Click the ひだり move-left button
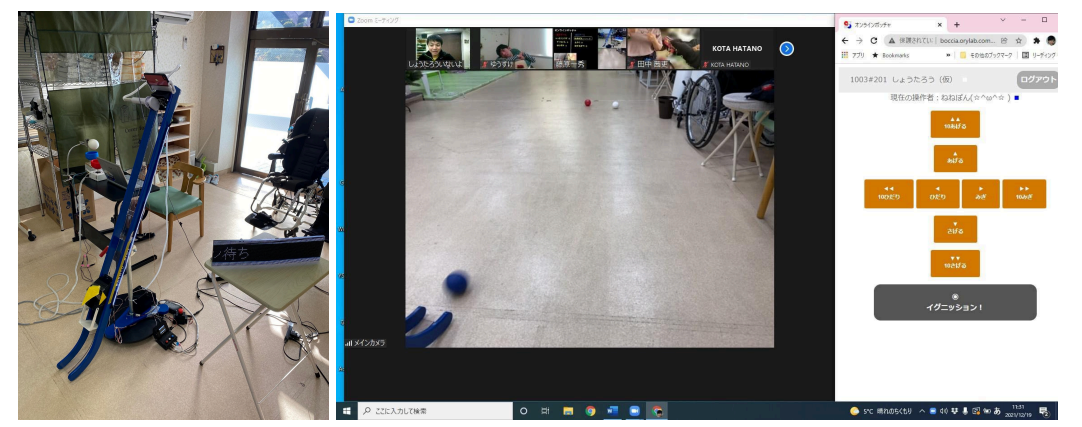This screenshot has width=1082, height=427. click(x=937, y=194)
